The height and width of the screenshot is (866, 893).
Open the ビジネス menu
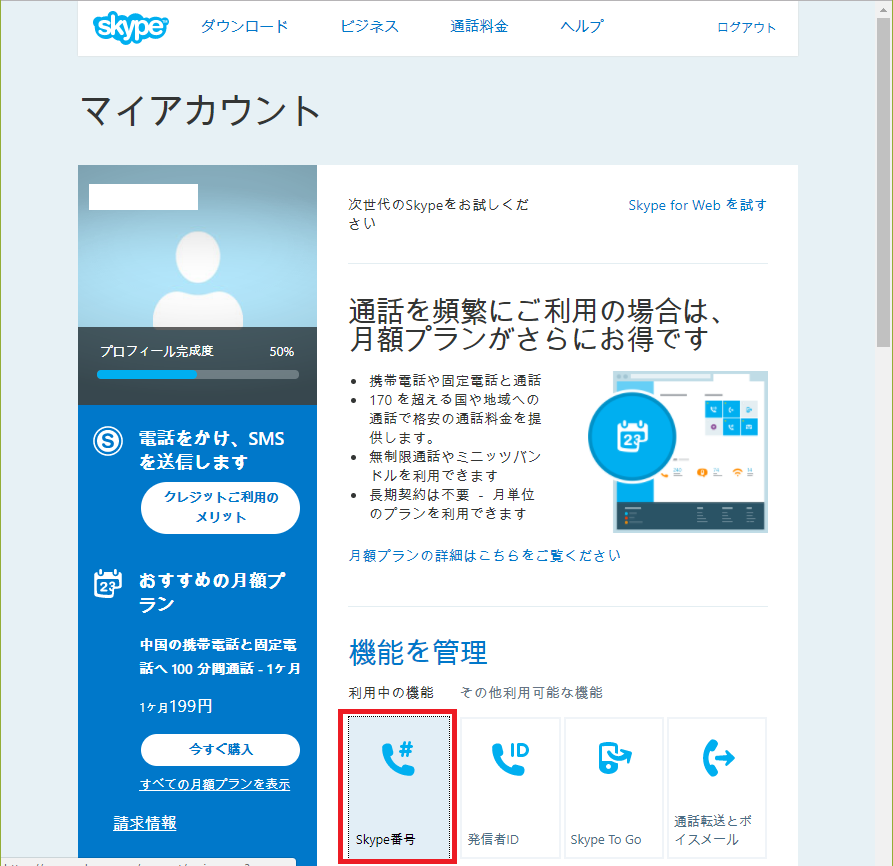point(369,26)
